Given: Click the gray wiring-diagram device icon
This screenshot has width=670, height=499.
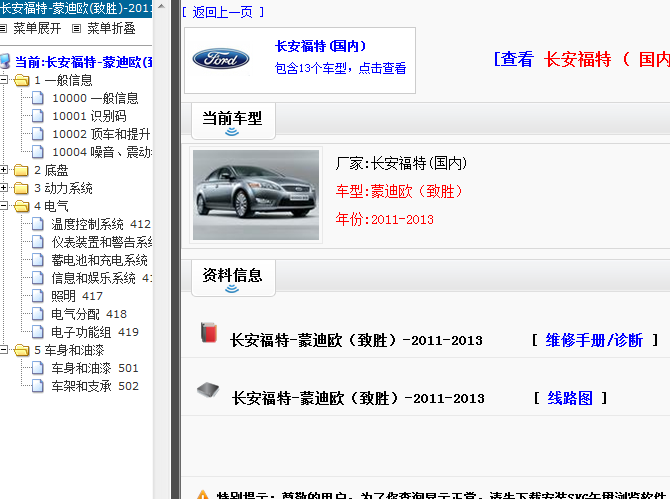Looking at the screenshot, I should click(x=208, y=390).
